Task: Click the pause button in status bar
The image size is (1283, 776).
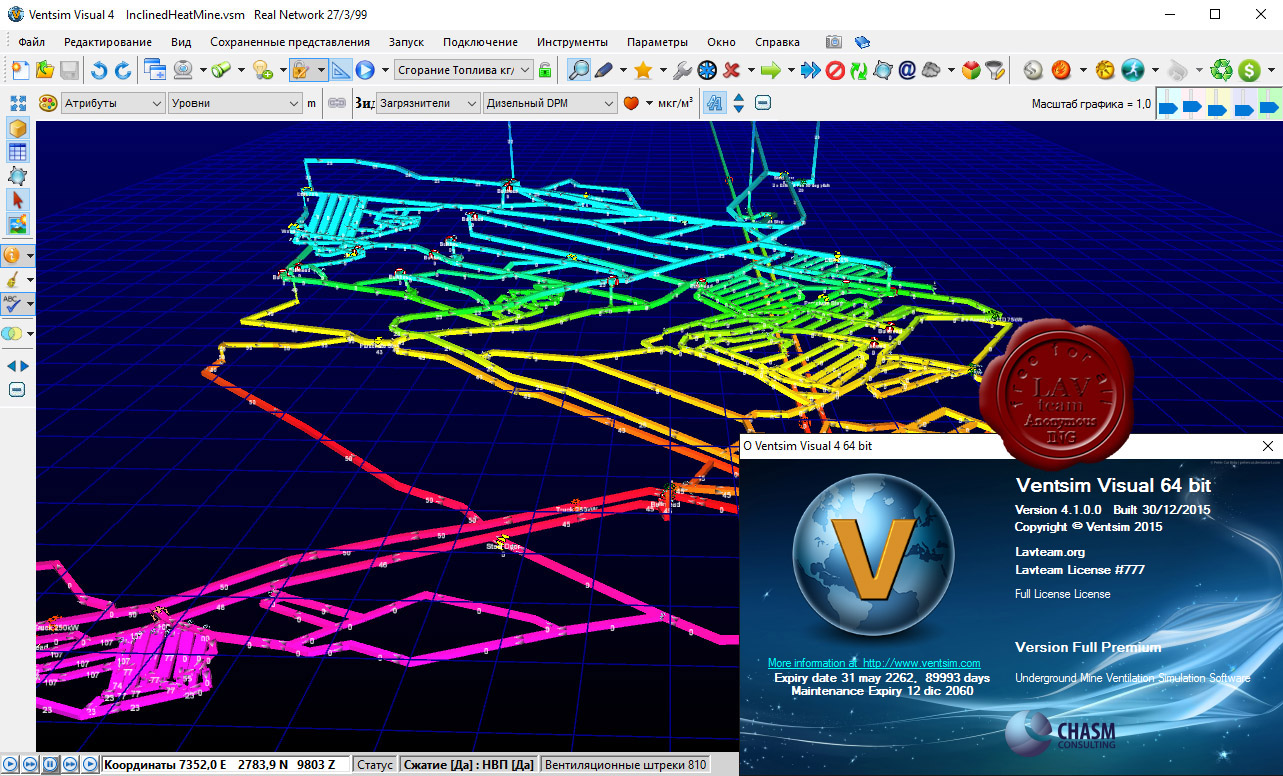Action: [x=49, y=765]
